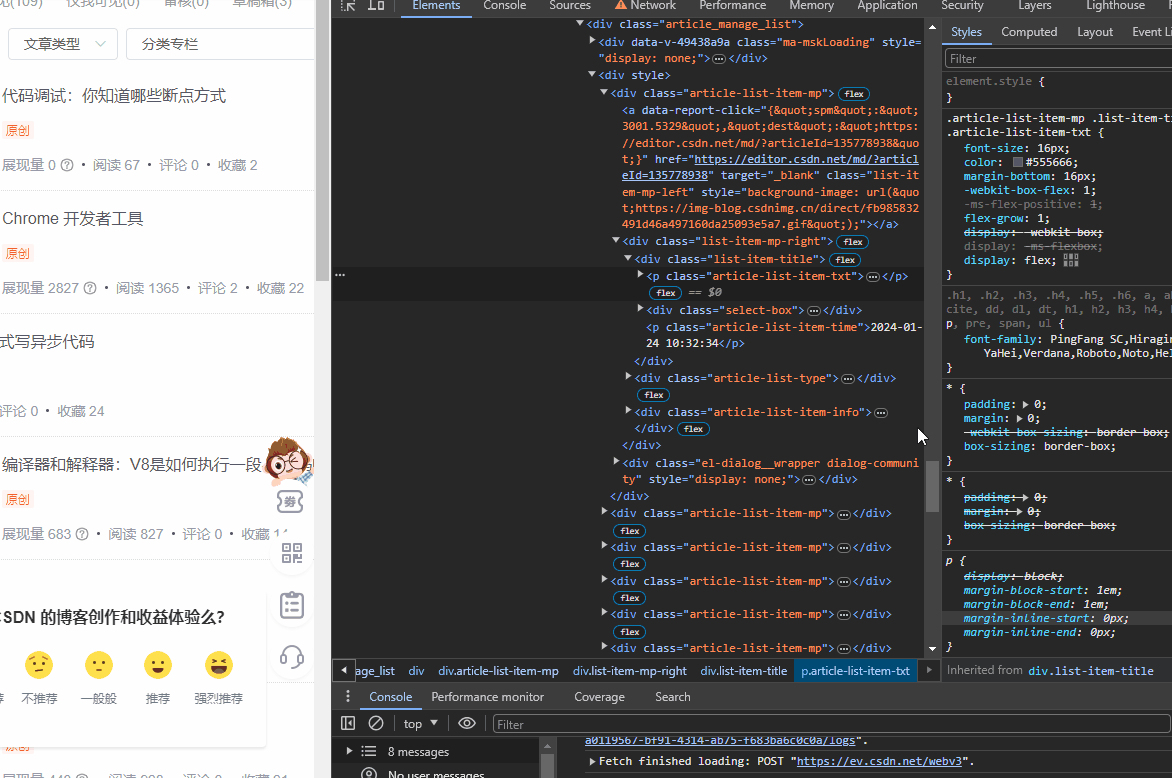Expand the el-dialog__wrapper div node
The height and width of the screenshot is (778, 1172).
click(x=616, y=462)
